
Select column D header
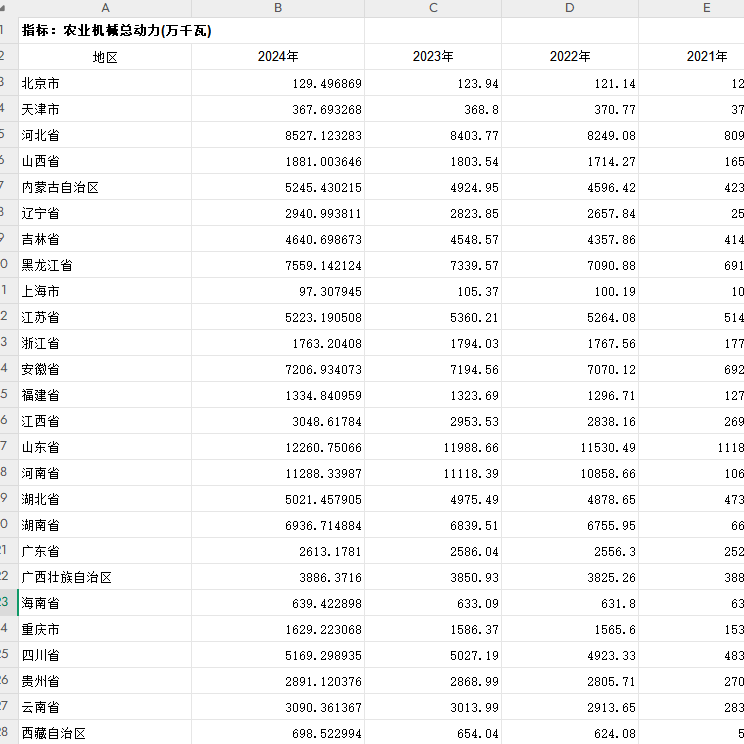click(x=570, y=8)
